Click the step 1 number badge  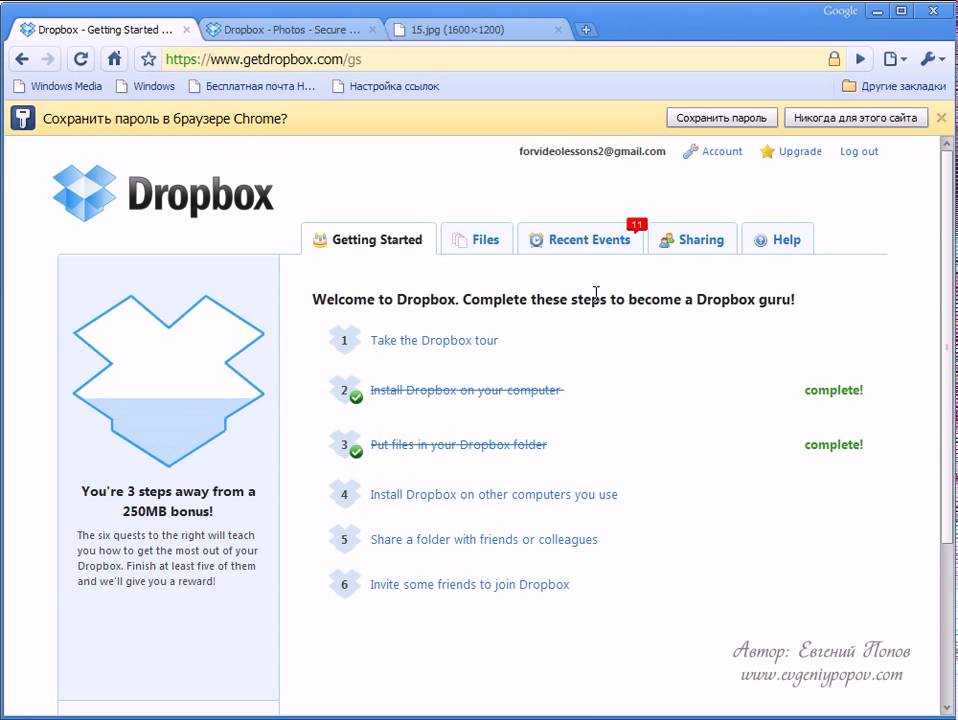tap(345, 340)
